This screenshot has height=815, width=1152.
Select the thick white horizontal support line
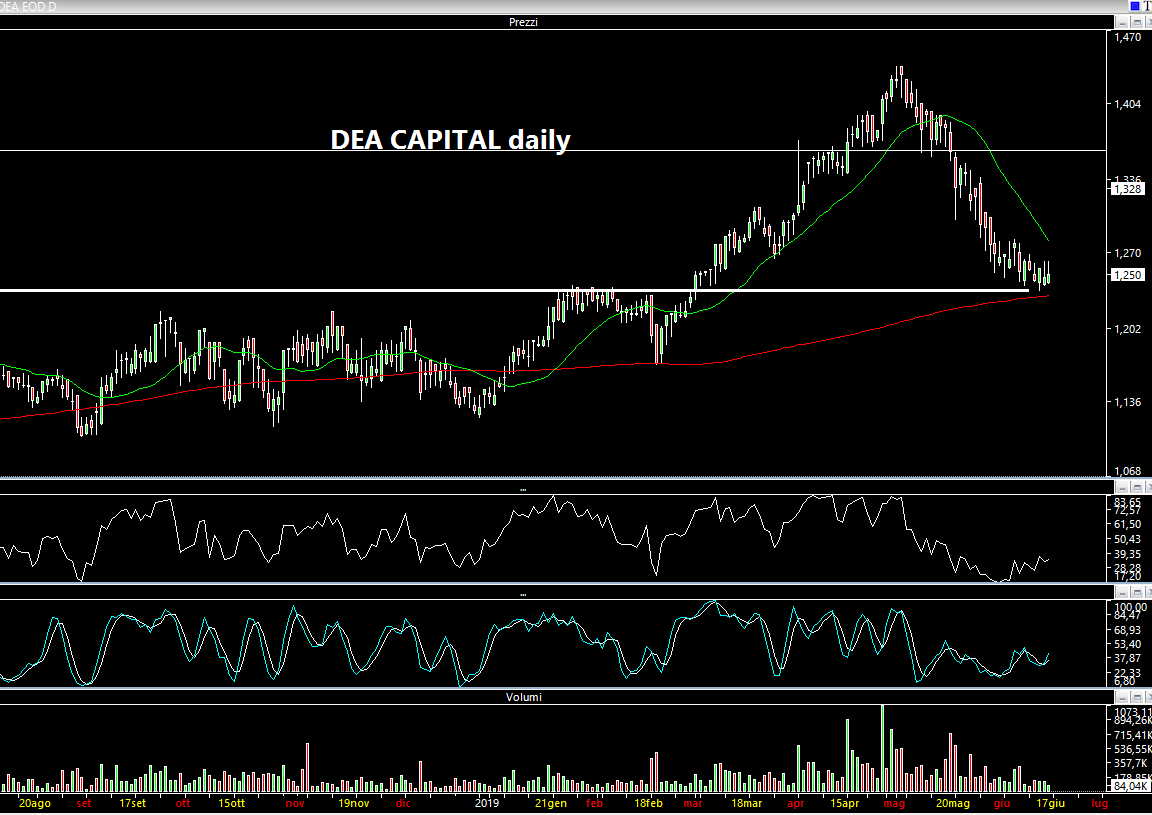point(514,290)
